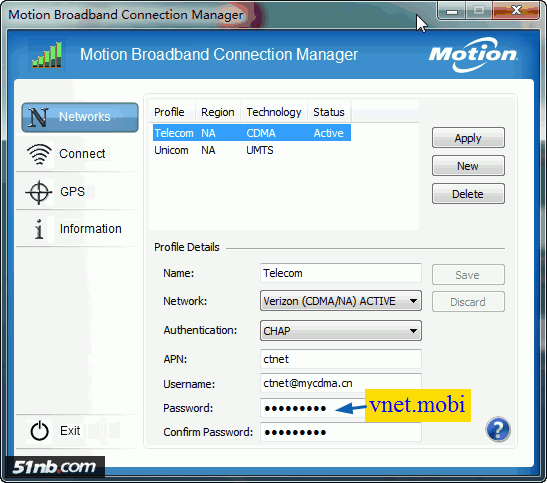
Task: Click the Apply button
Action: [468, 138]
